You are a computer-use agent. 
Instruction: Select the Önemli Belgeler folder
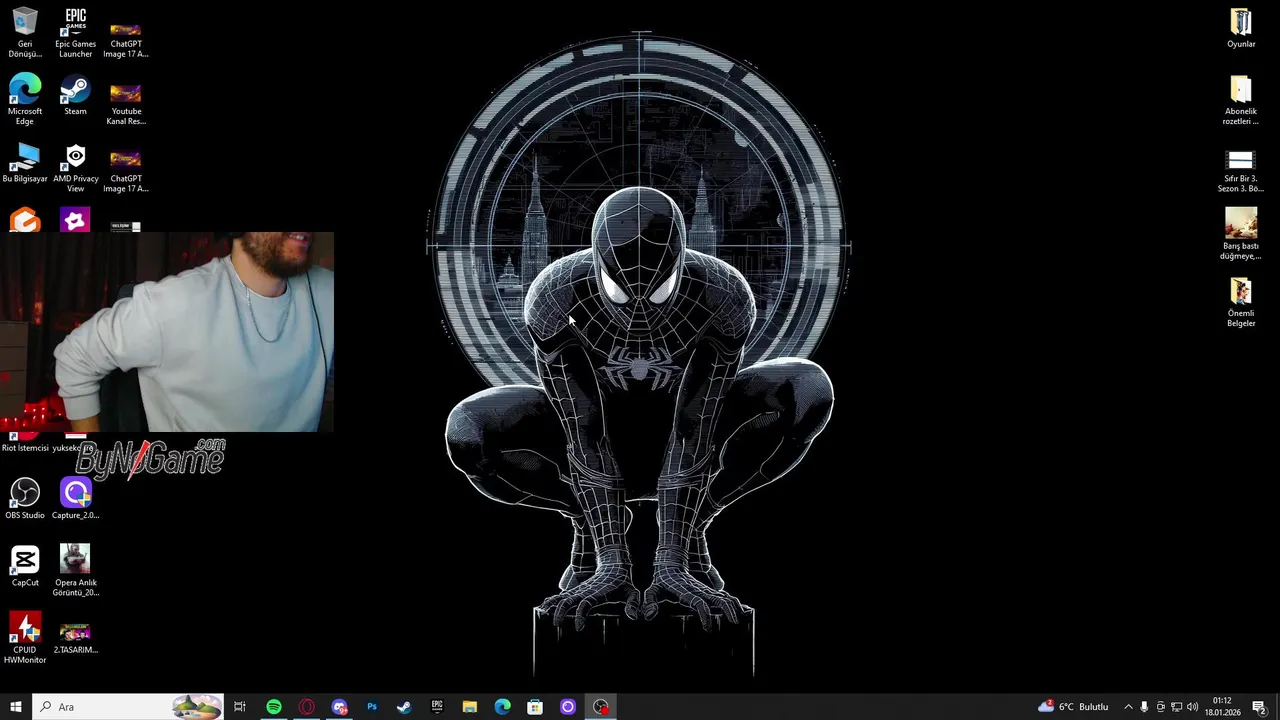coord(1241,302)
